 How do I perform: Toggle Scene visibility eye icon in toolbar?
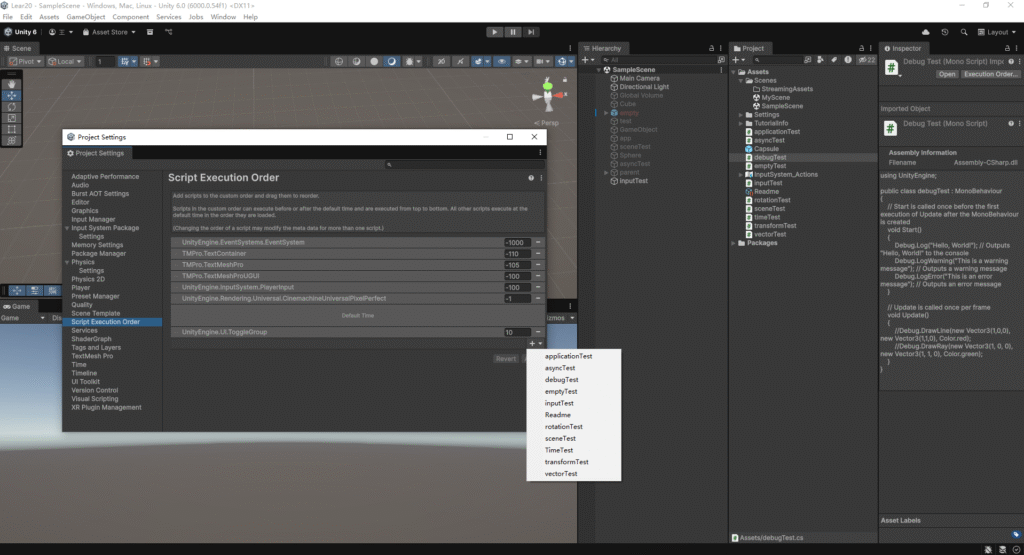point(502,61)
